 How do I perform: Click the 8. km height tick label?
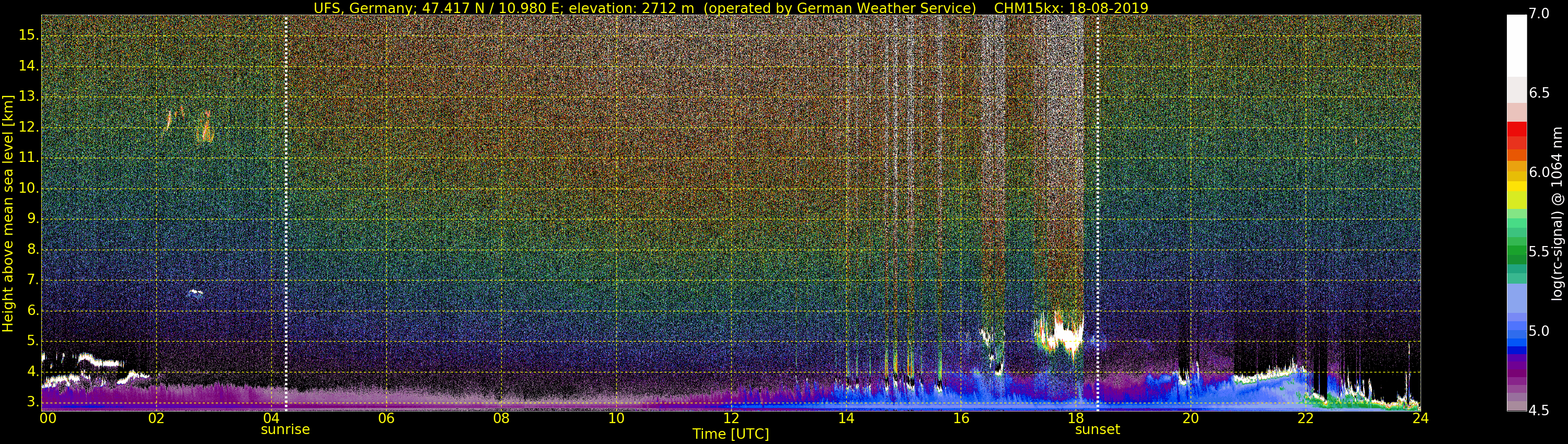(32, 249)
